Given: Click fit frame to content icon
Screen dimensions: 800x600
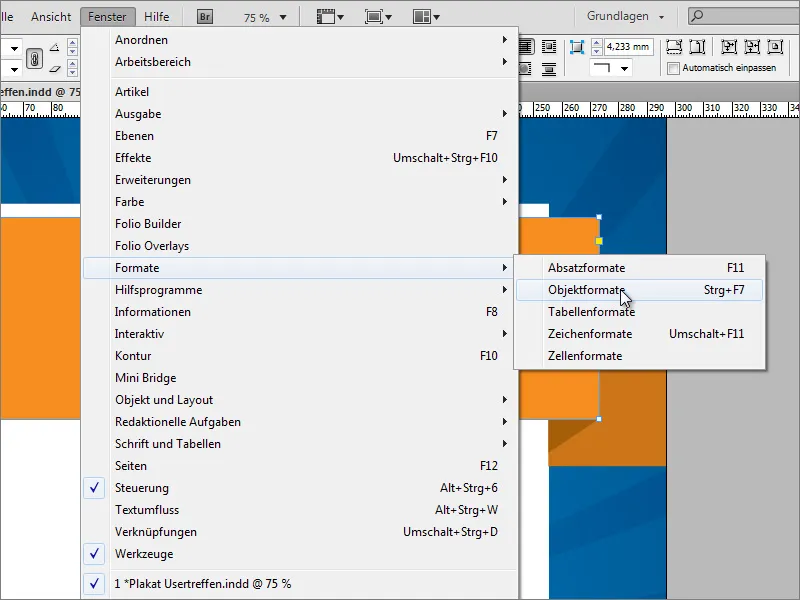Looking at the screenshot, I should coord(752,47).
